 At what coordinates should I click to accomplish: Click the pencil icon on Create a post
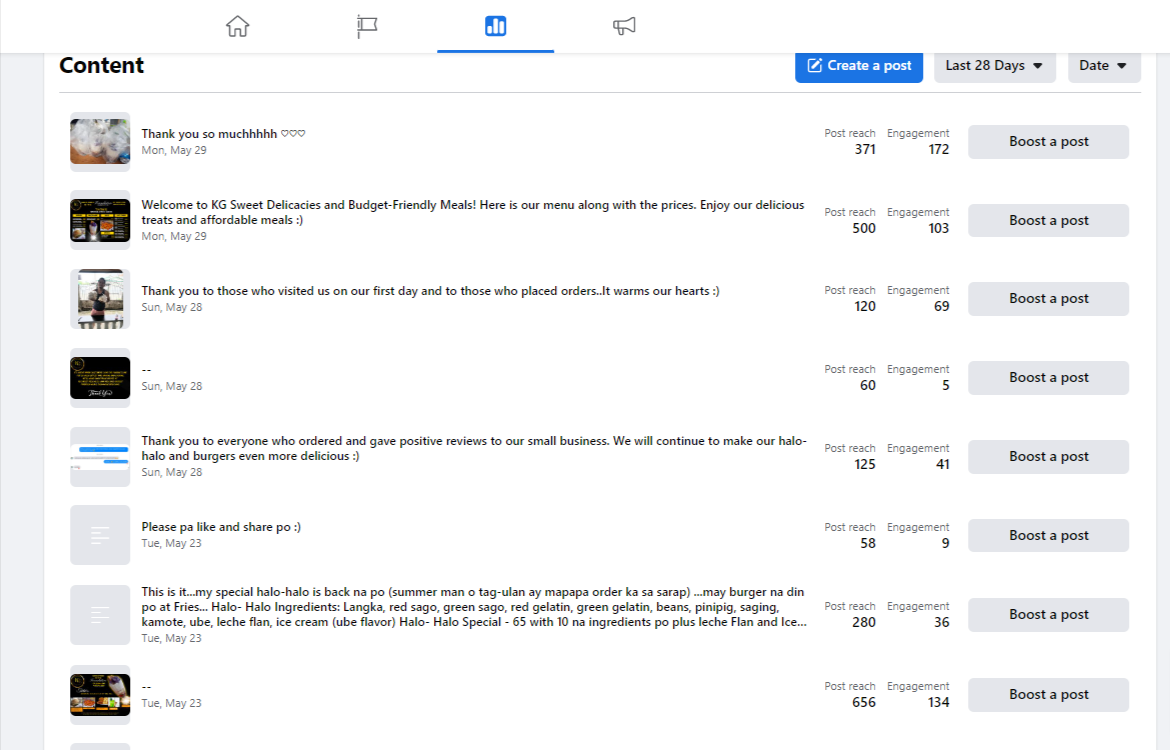814,66
